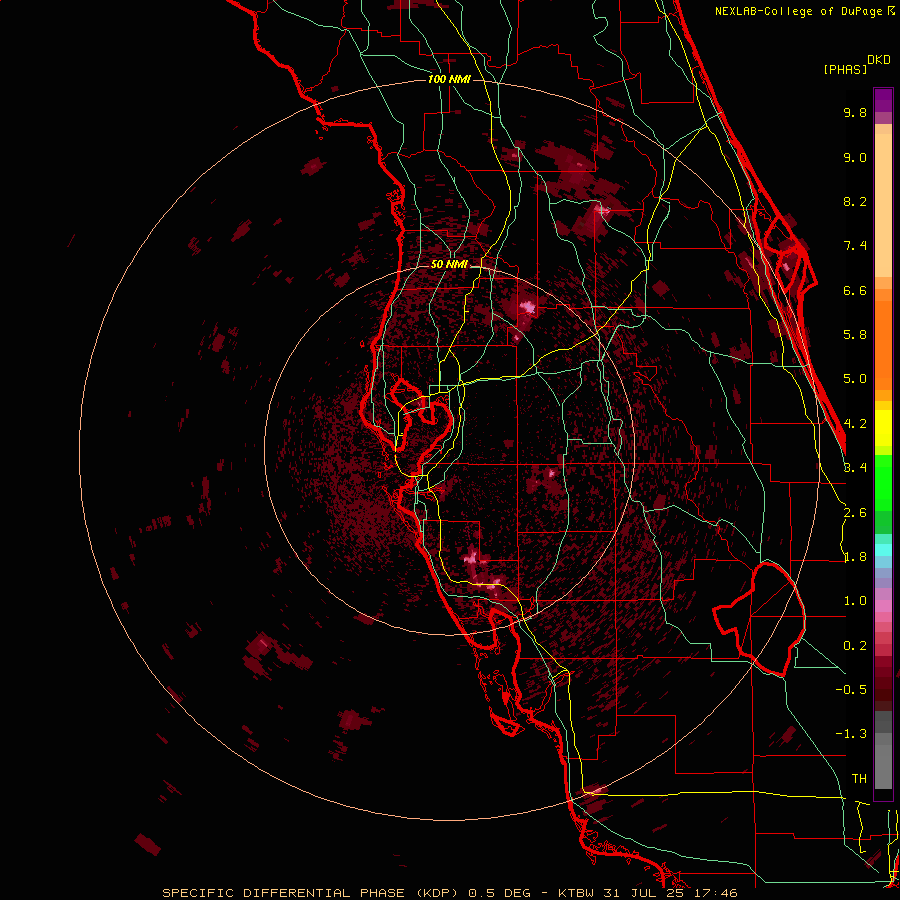Image resolution: width=900 pixels, height=900 pixels.
Task: Click the 6.6 value on the scale
Action: pos(855,290)
